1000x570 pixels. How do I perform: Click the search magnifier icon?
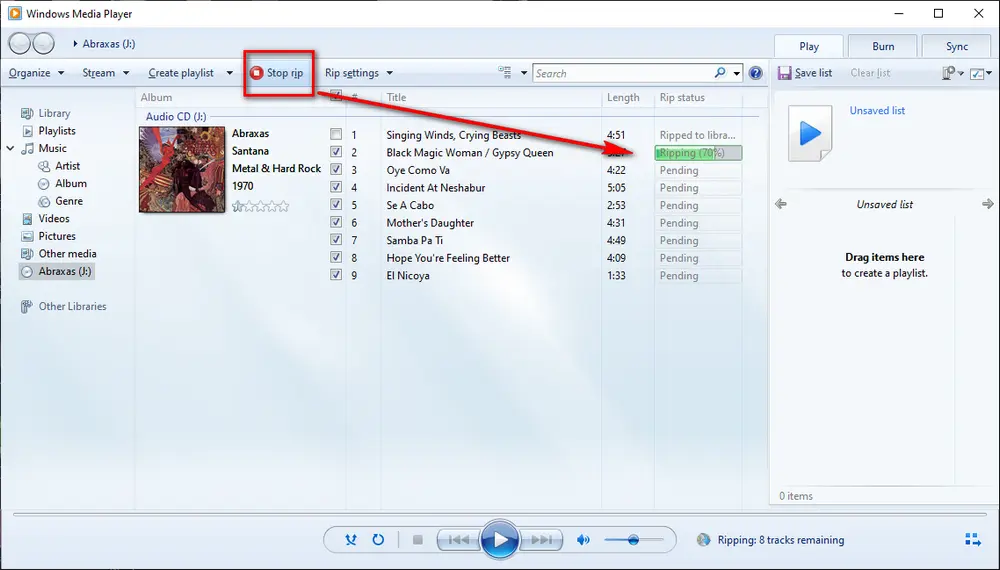[x=720, y=73]
